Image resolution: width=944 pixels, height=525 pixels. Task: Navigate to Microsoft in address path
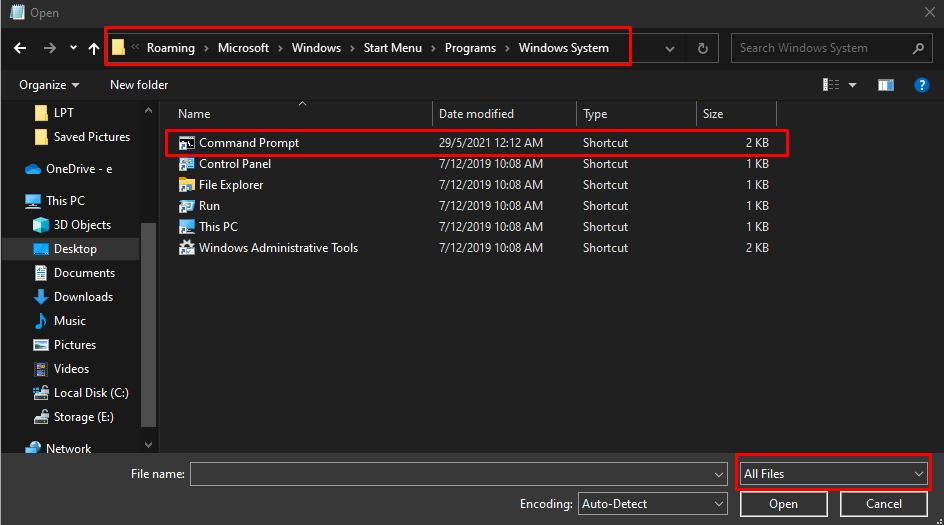243,48
